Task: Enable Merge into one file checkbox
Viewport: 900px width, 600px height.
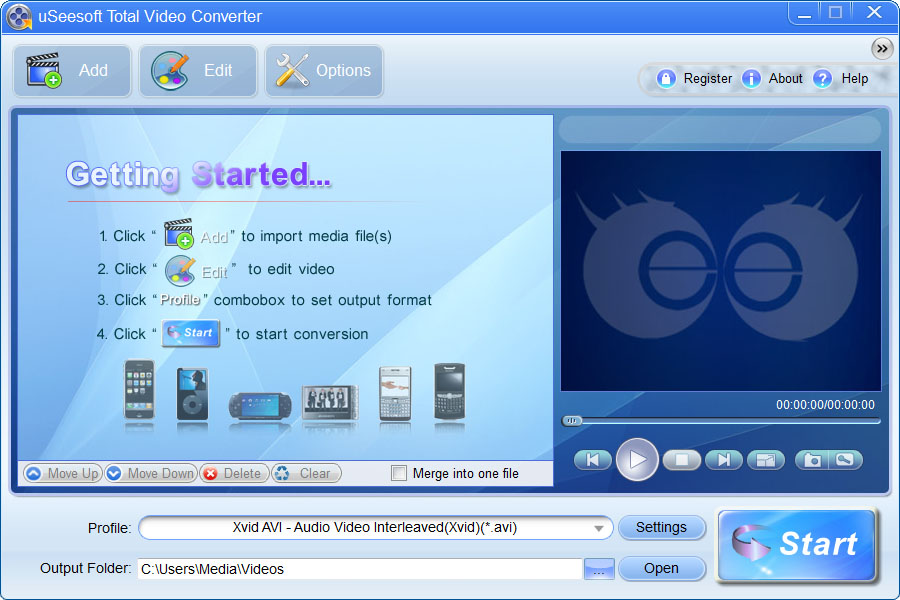Action: pos(398,473)
